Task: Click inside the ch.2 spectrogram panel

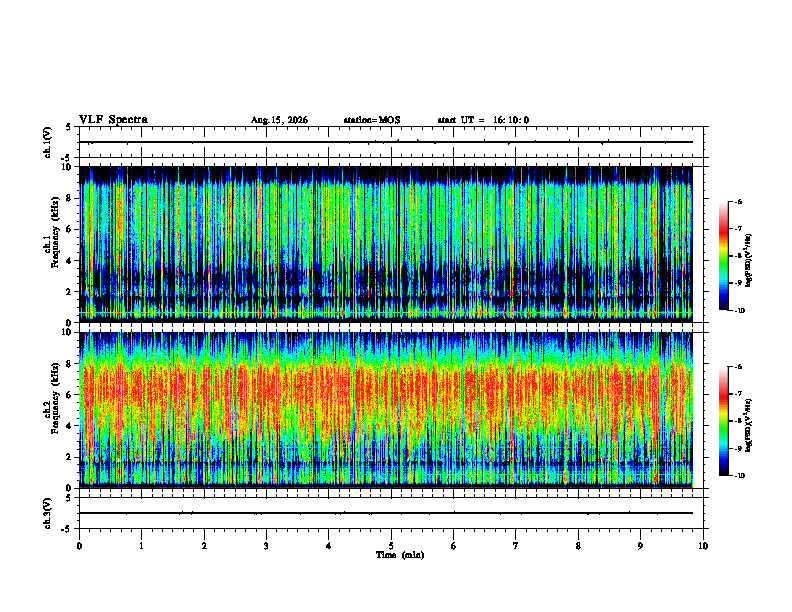Action: coord(386,410)
